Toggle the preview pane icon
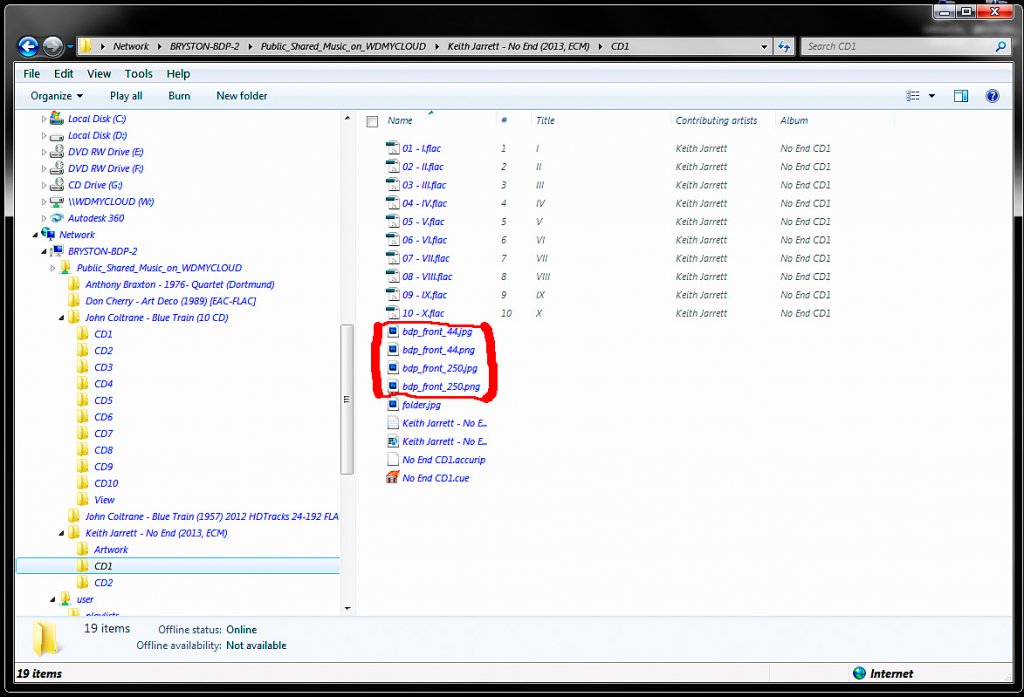Screen dimensions: 1024x697 click(x=961, y=96)
